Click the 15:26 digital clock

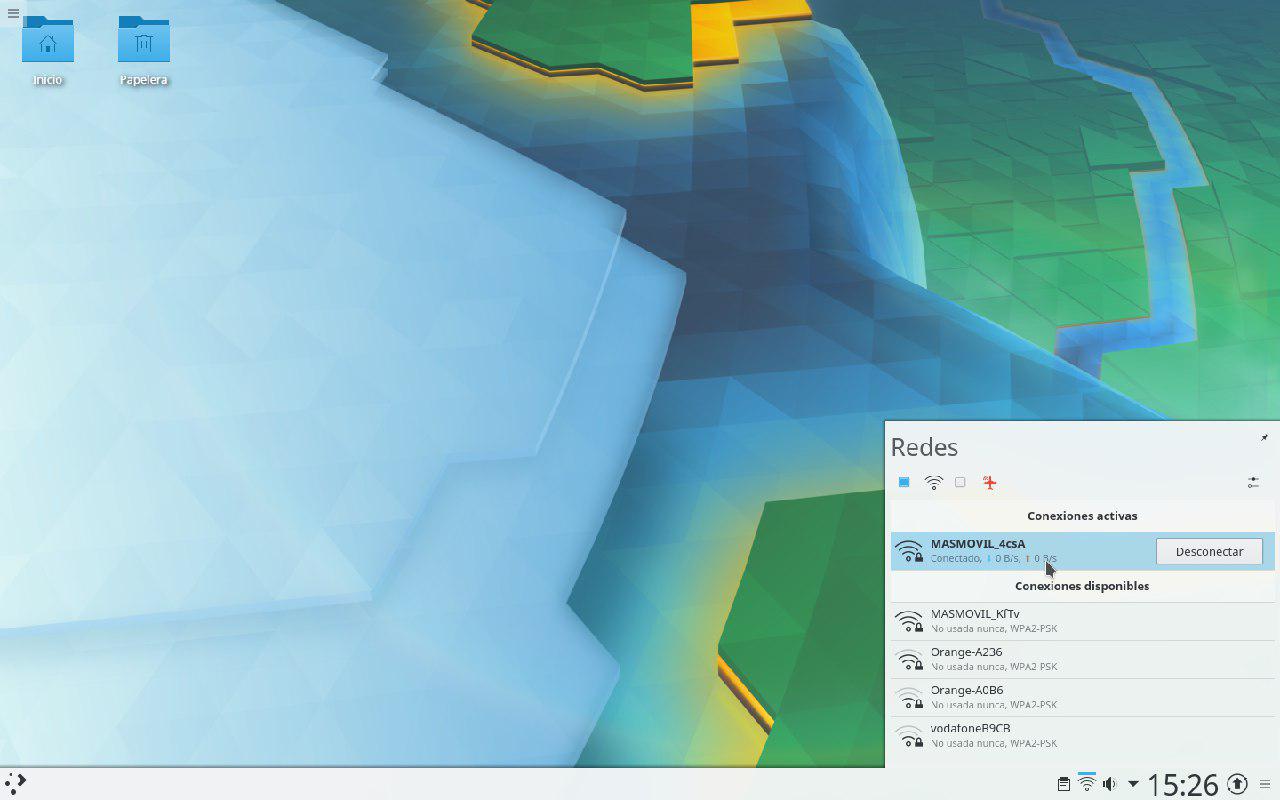(x=1182, y=784)
